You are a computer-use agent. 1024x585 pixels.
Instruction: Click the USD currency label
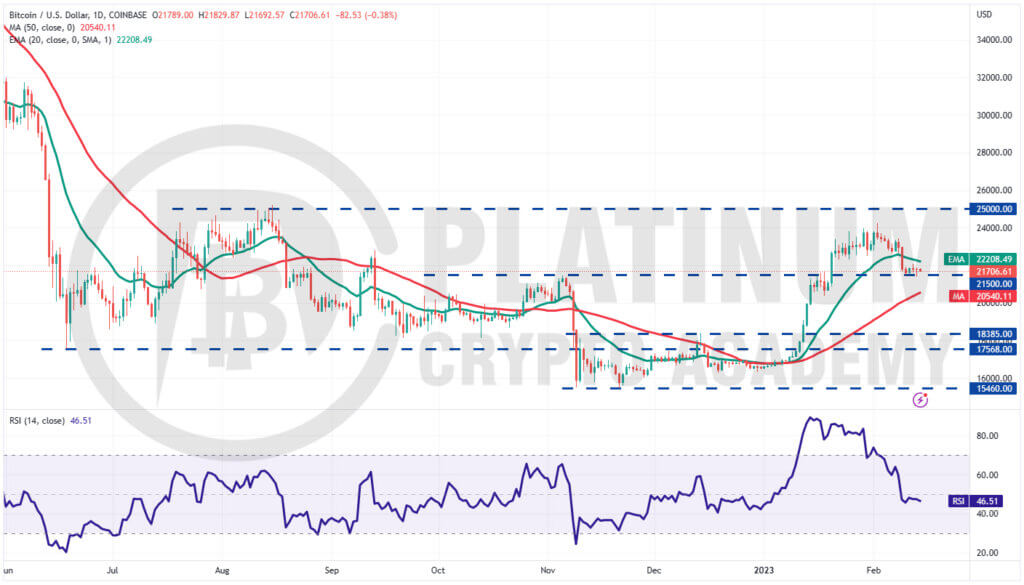[984, 14]
